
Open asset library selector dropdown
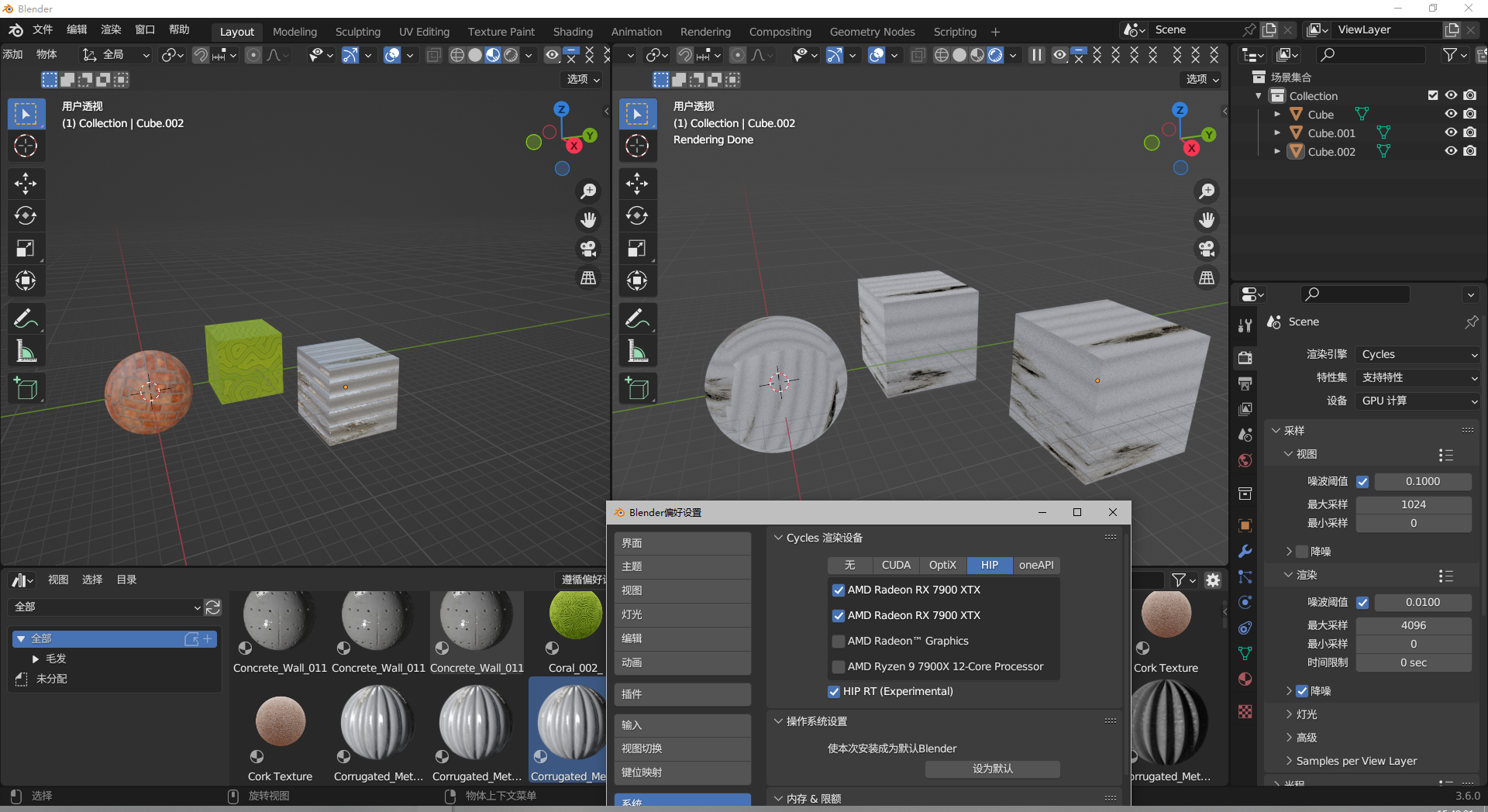106,607
